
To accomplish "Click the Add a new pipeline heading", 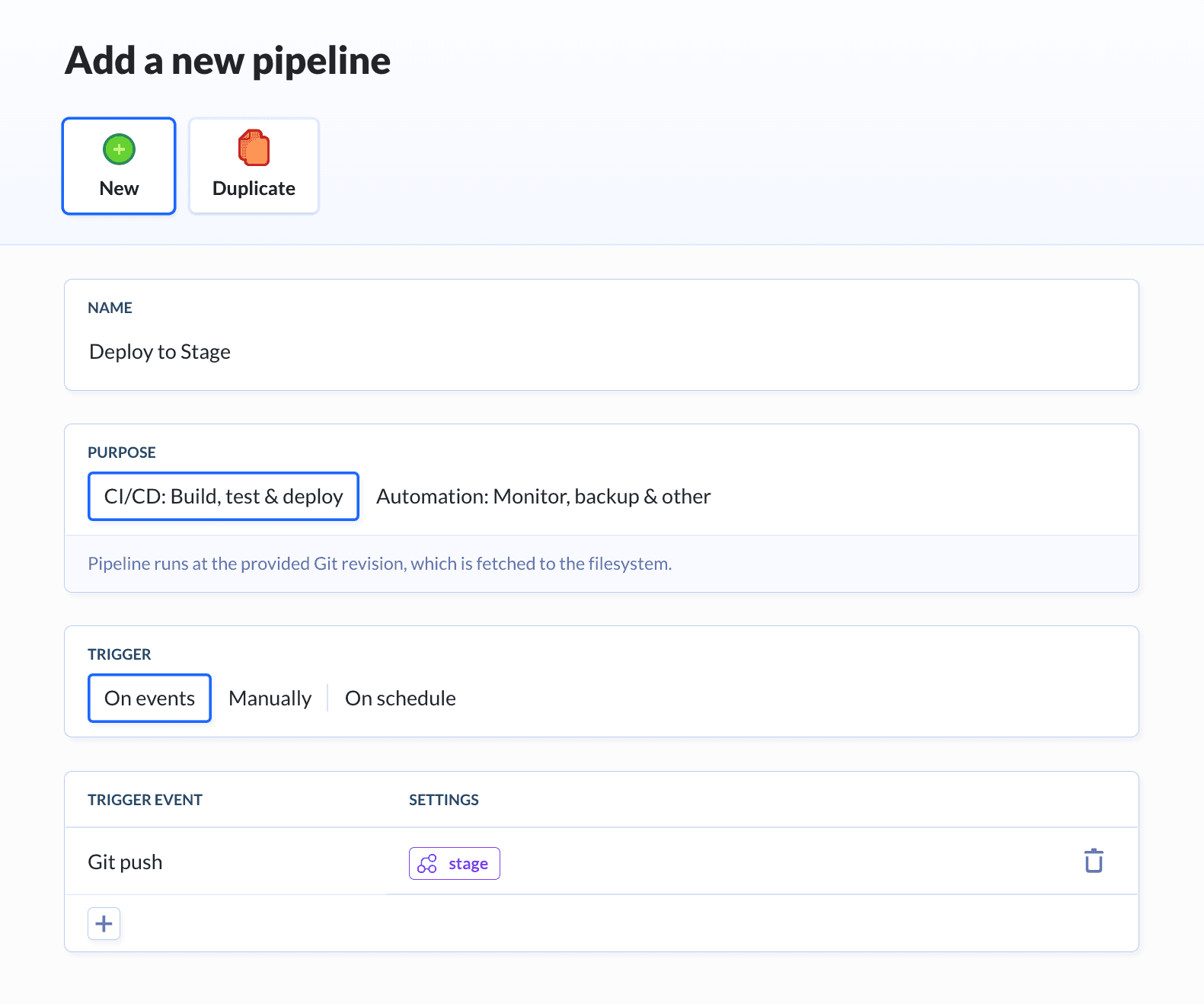I will pyautogui.click(x=228, y=61).
